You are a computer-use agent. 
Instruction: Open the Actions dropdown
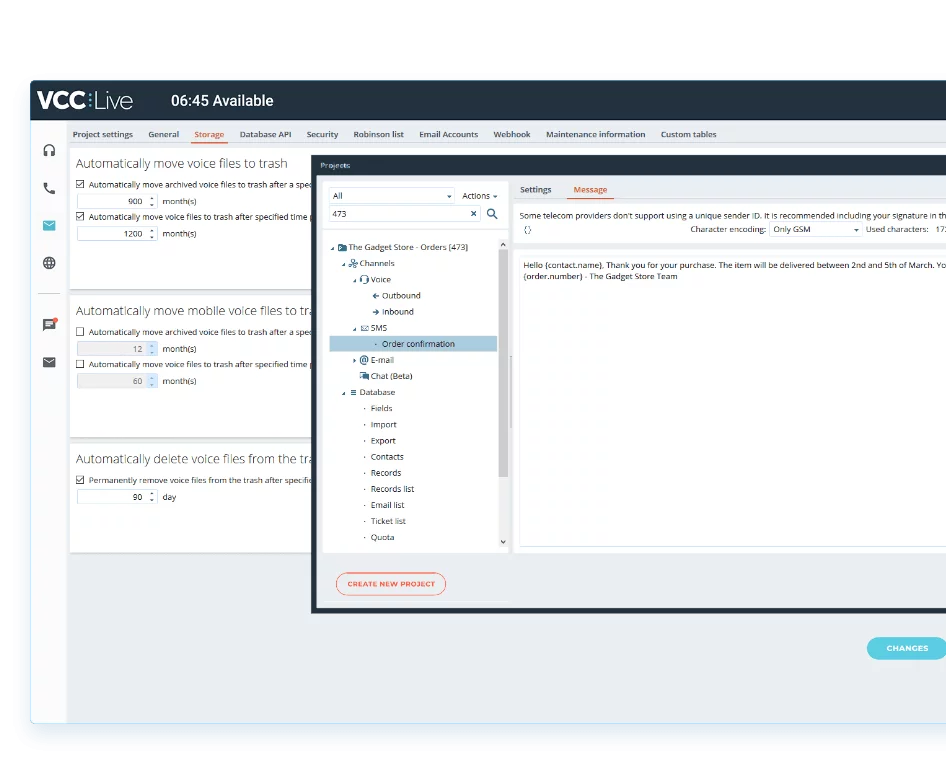tap(480, 196)
